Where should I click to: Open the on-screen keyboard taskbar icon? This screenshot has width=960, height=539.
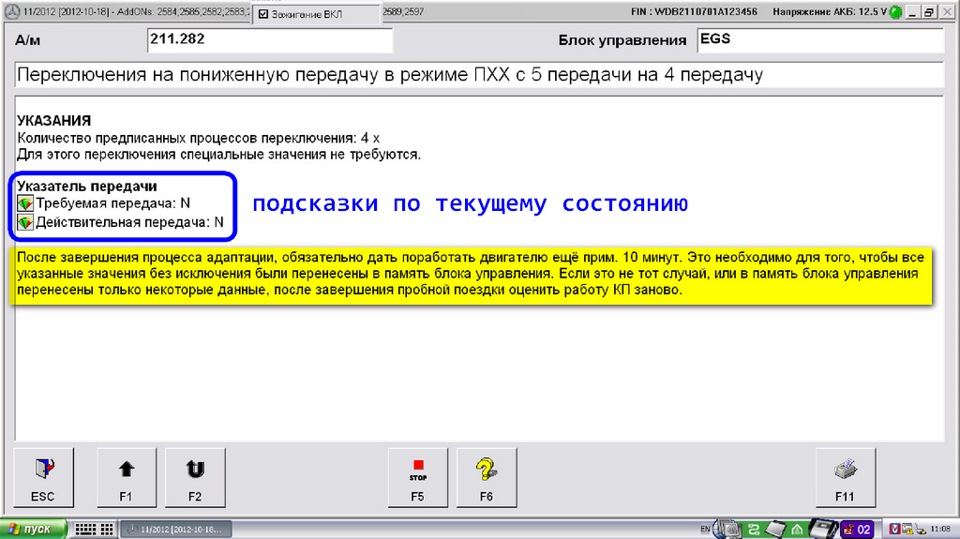[85, 529]
